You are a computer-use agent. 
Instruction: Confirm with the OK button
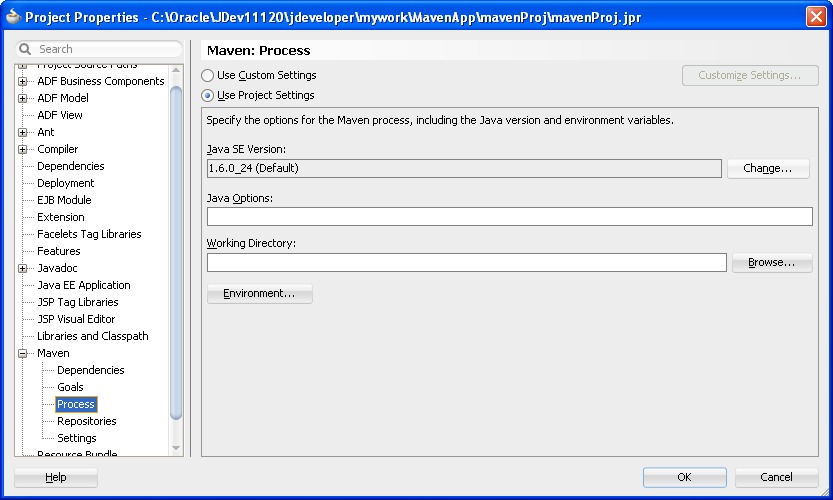point(684,477)
